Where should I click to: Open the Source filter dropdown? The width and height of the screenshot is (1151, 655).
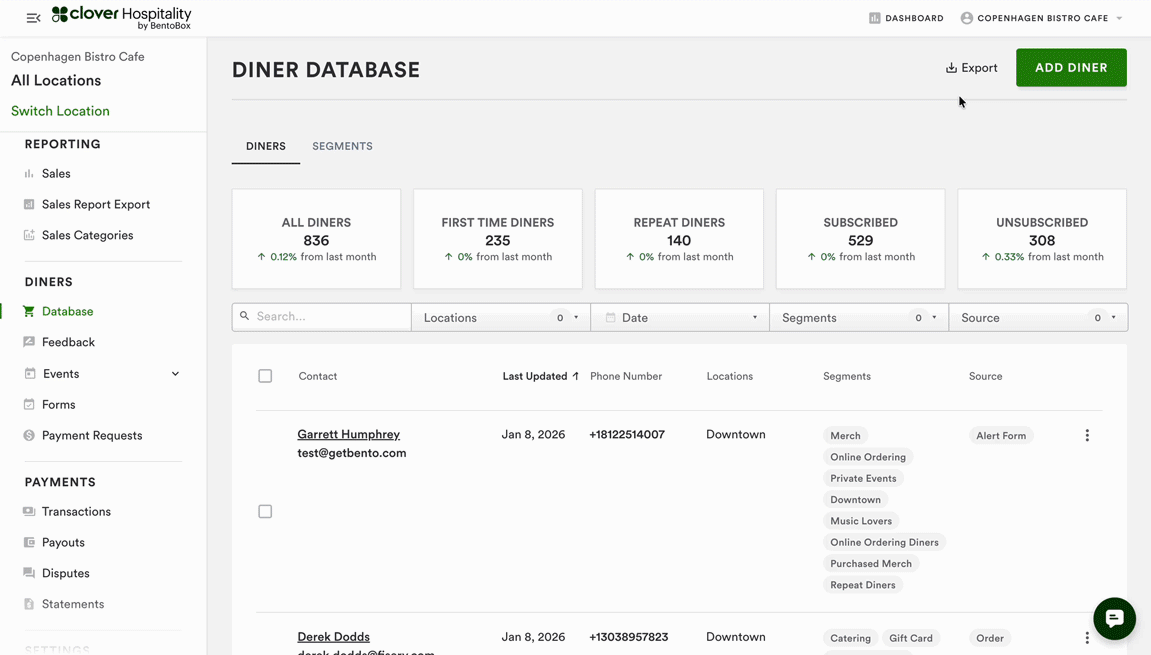coord(1037,318)
